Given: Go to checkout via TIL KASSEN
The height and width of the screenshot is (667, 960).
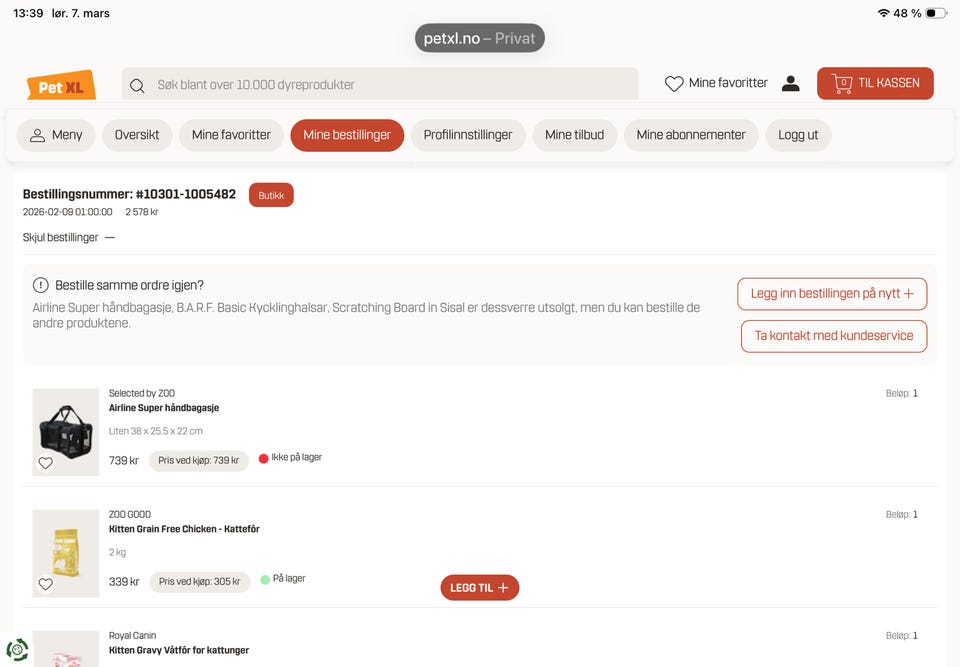Looking at the screenshot, I should tap(875, 83).
